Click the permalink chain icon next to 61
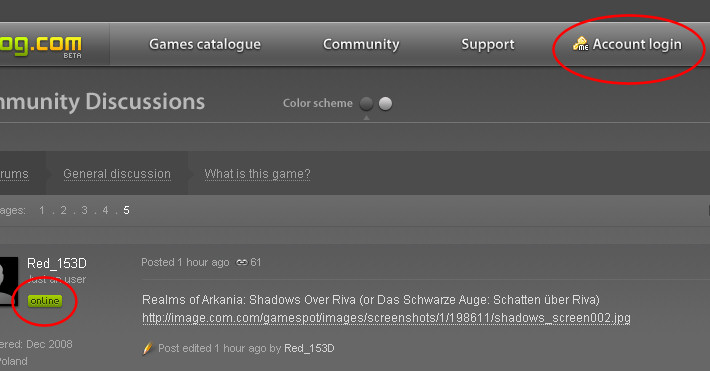 pyautogui.click(x=242, y=262)
